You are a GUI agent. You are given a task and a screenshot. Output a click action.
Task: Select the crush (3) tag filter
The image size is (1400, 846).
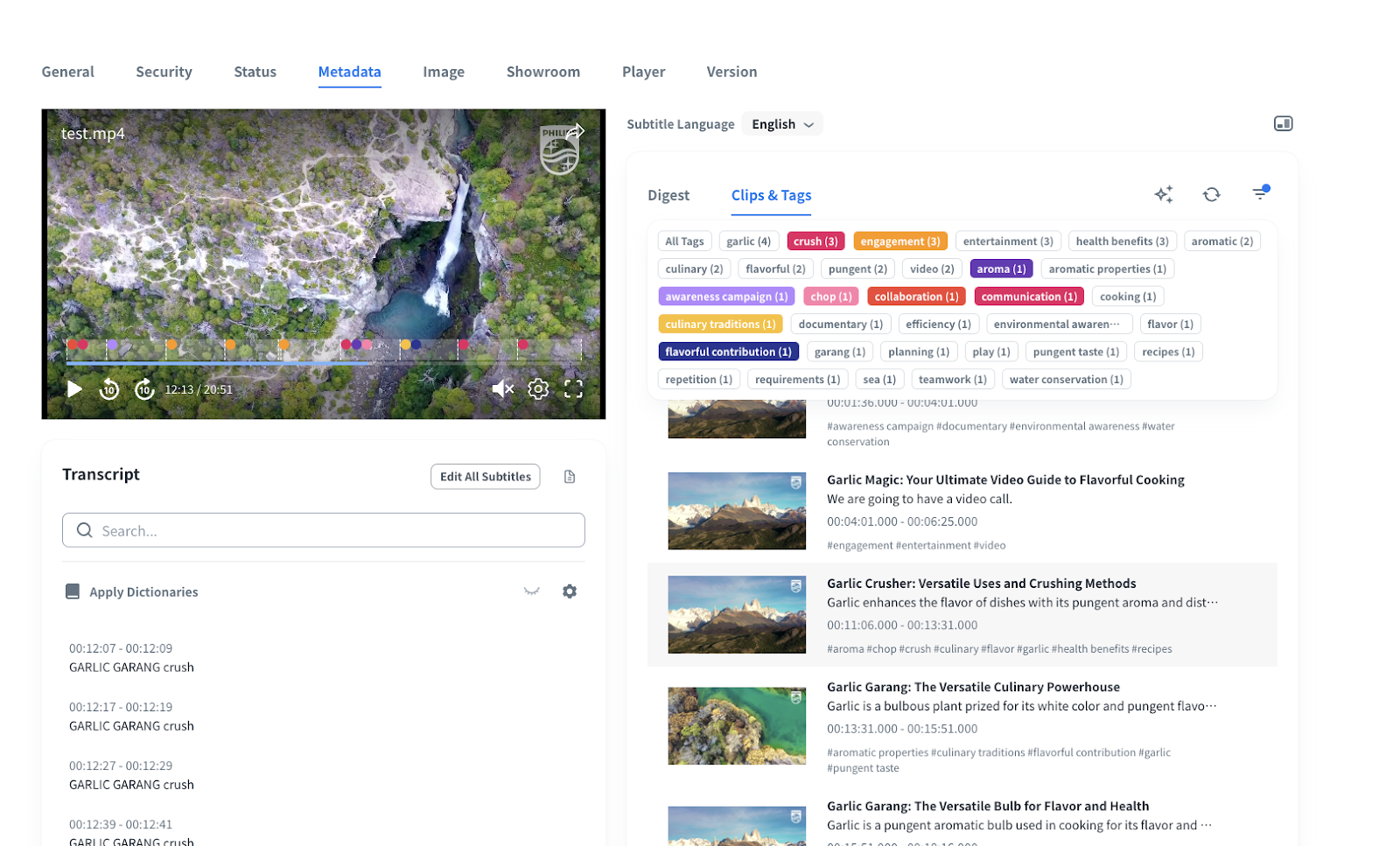815,241
